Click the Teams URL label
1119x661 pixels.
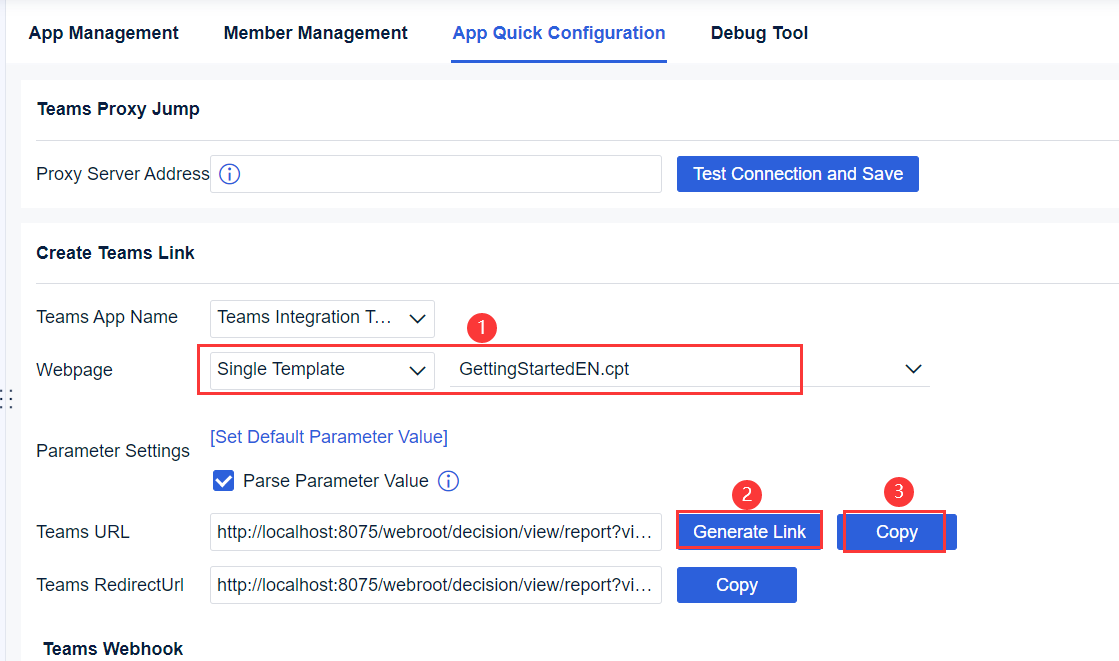pos(83,532)
